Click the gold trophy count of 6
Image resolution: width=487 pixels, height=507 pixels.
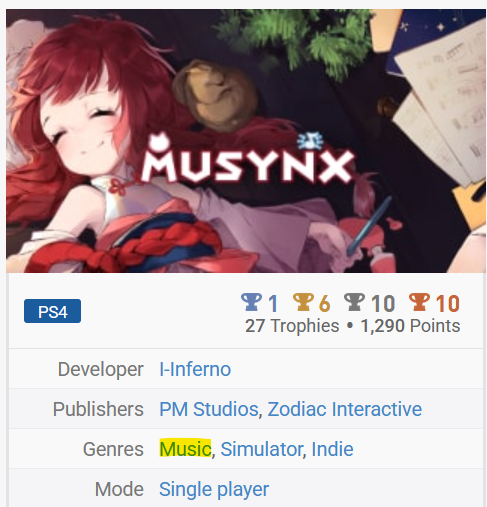coord(324,303)
